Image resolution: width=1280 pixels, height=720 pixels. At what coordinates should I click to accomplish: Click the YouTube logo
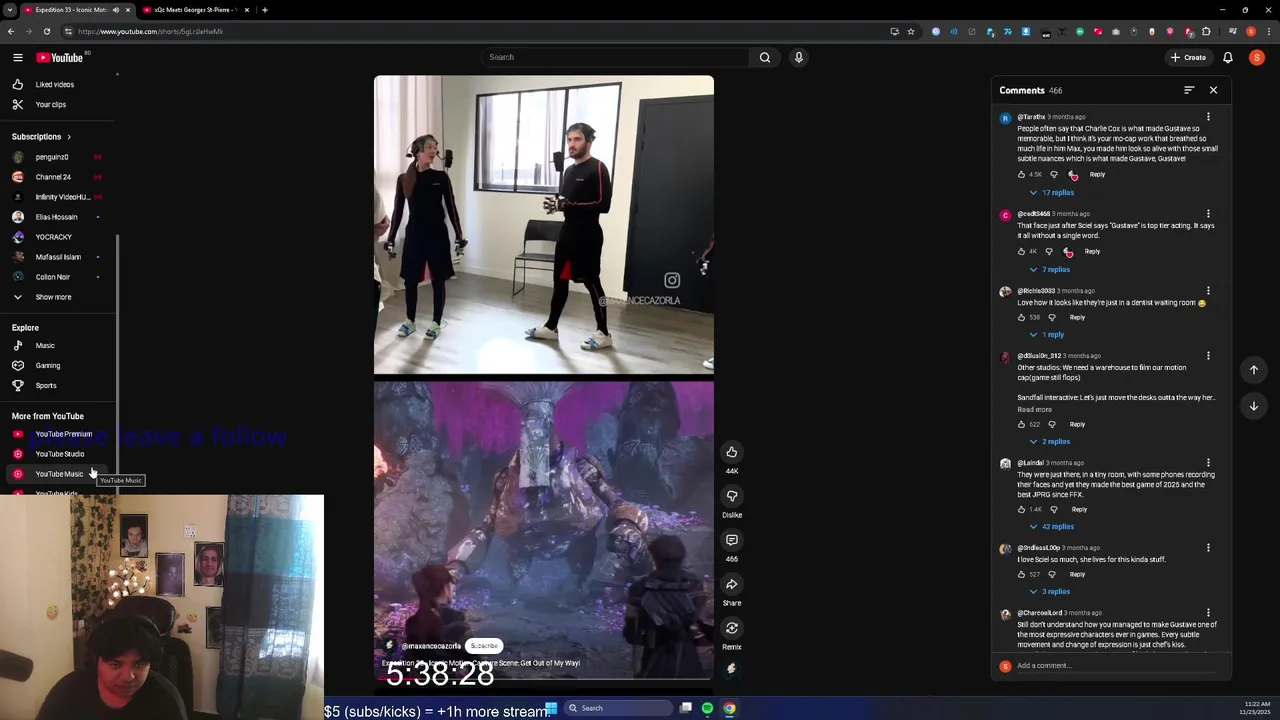pyautogui.click(x=59, y=57)
